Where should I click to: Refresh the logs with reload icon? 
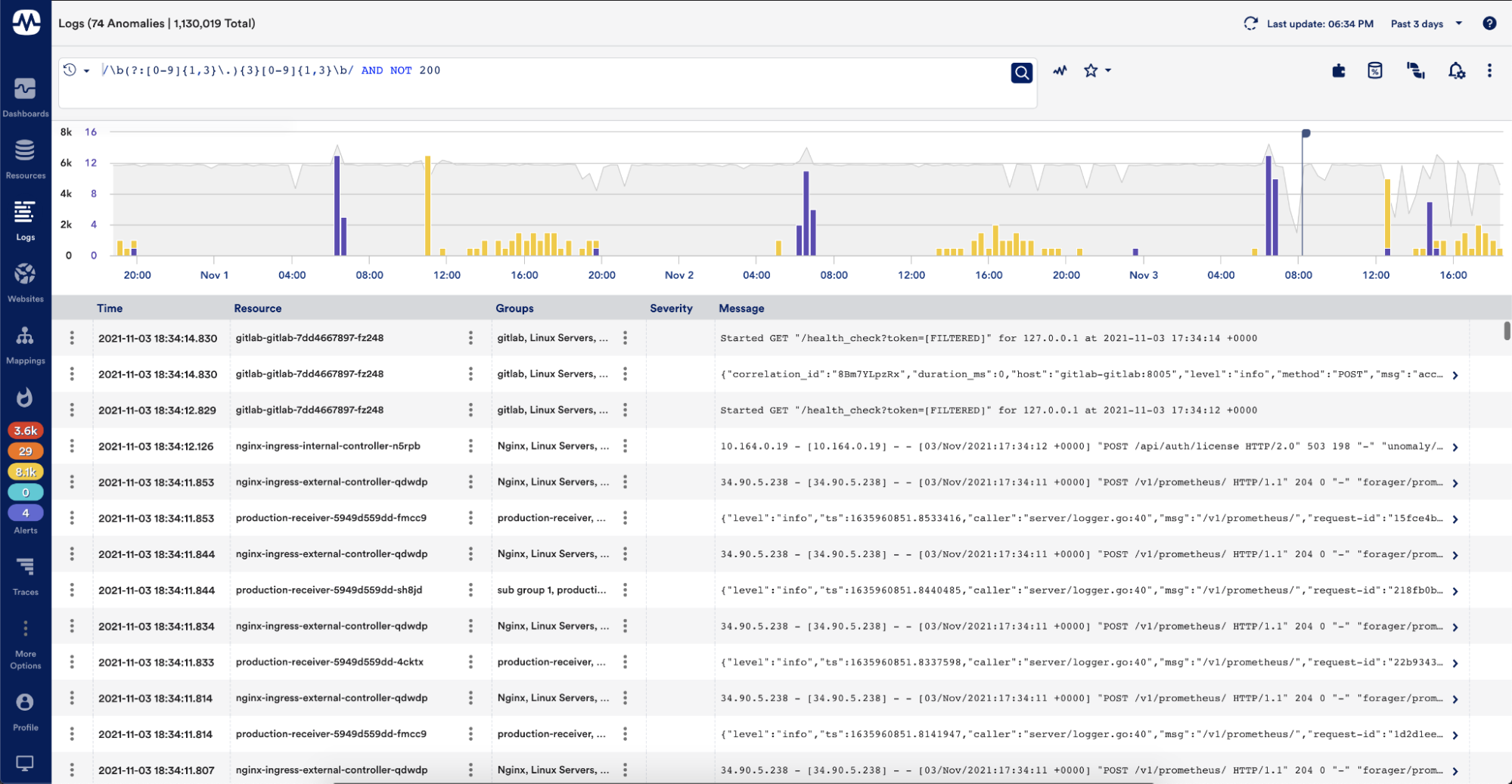1250,23
